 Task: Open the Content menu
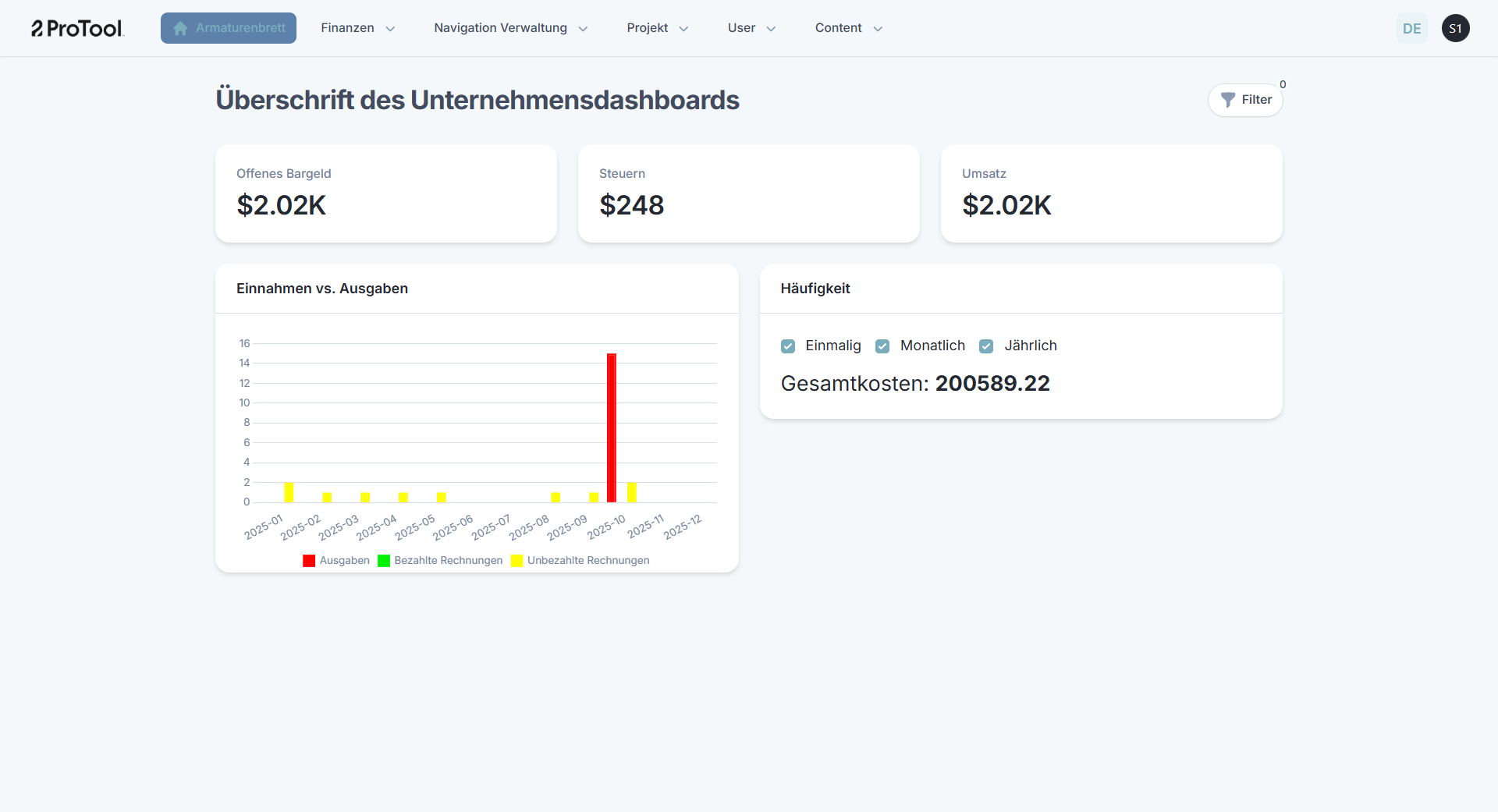(848, 28)
